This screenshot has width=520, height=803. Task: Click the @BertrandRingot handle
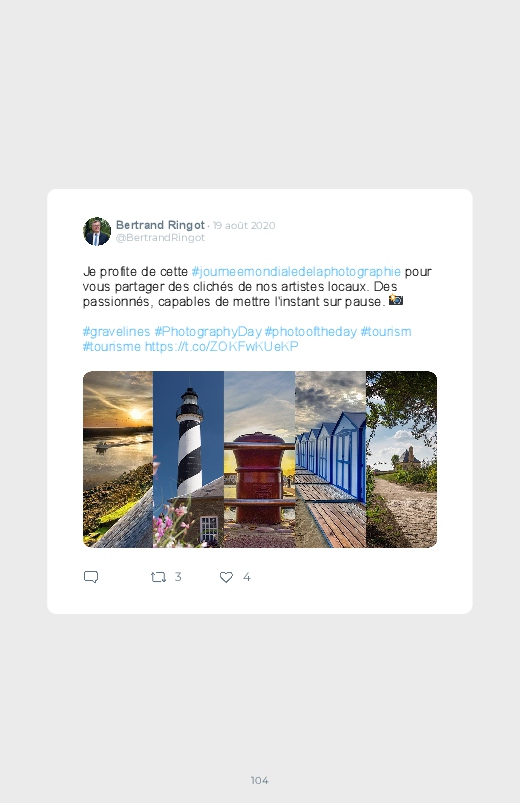[160, 238]
